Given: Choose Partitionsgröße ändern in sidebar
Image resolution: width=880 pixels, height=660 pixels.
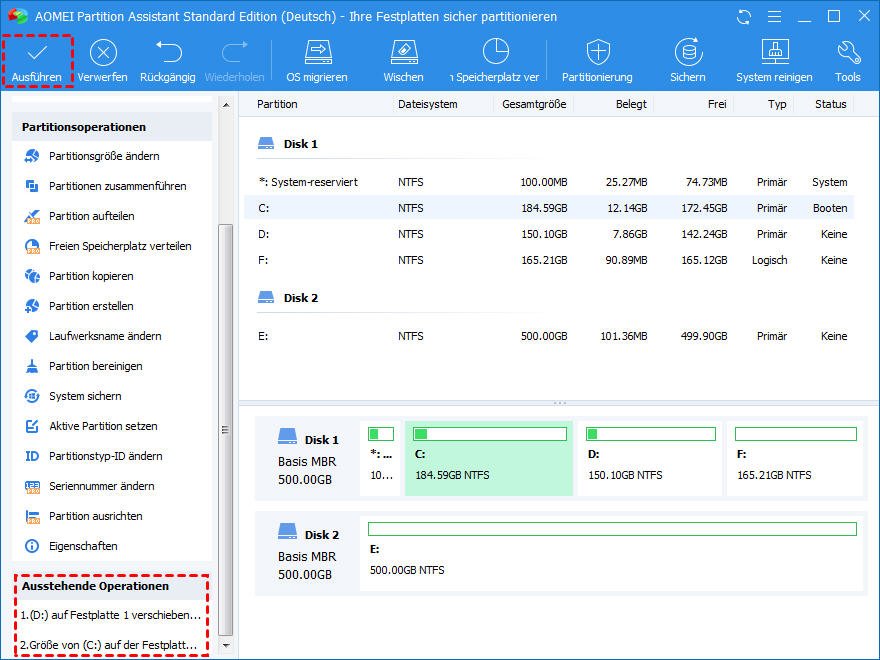Looking at the screenshot, I should tap(104, 156).
